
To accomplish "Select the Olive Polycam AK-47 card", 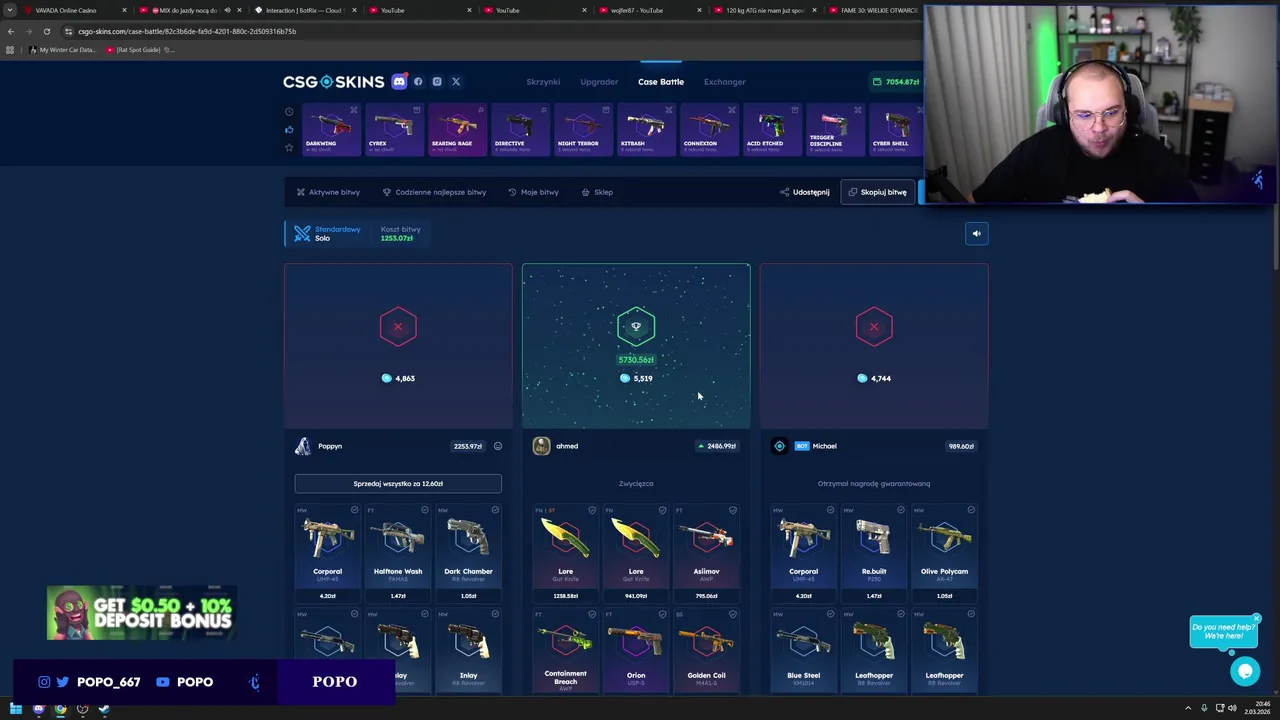I will [x=944, y=554].
